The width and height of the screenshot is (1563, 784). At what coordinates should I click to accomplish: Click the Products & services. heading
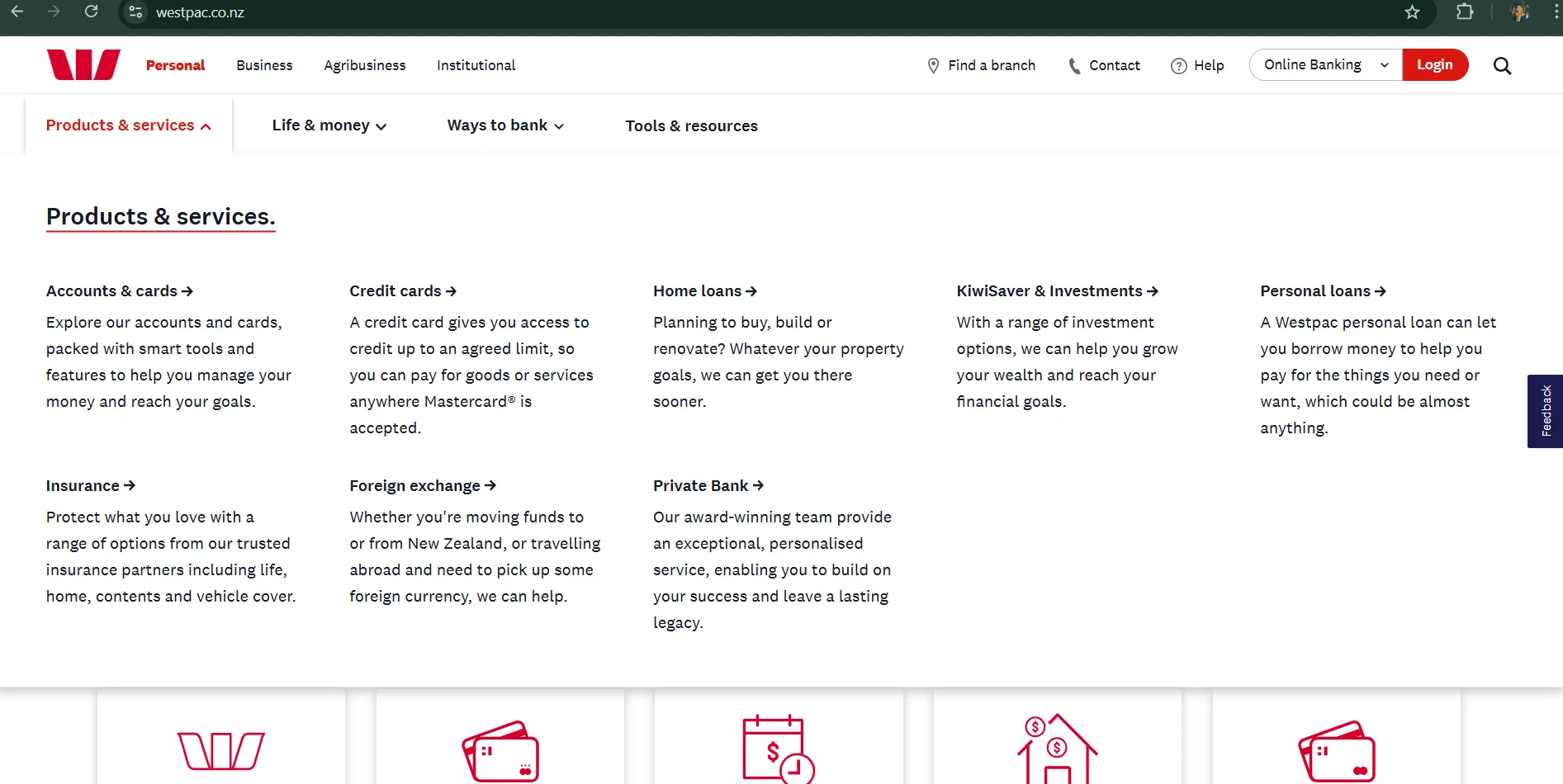click(x=161, y=216)
